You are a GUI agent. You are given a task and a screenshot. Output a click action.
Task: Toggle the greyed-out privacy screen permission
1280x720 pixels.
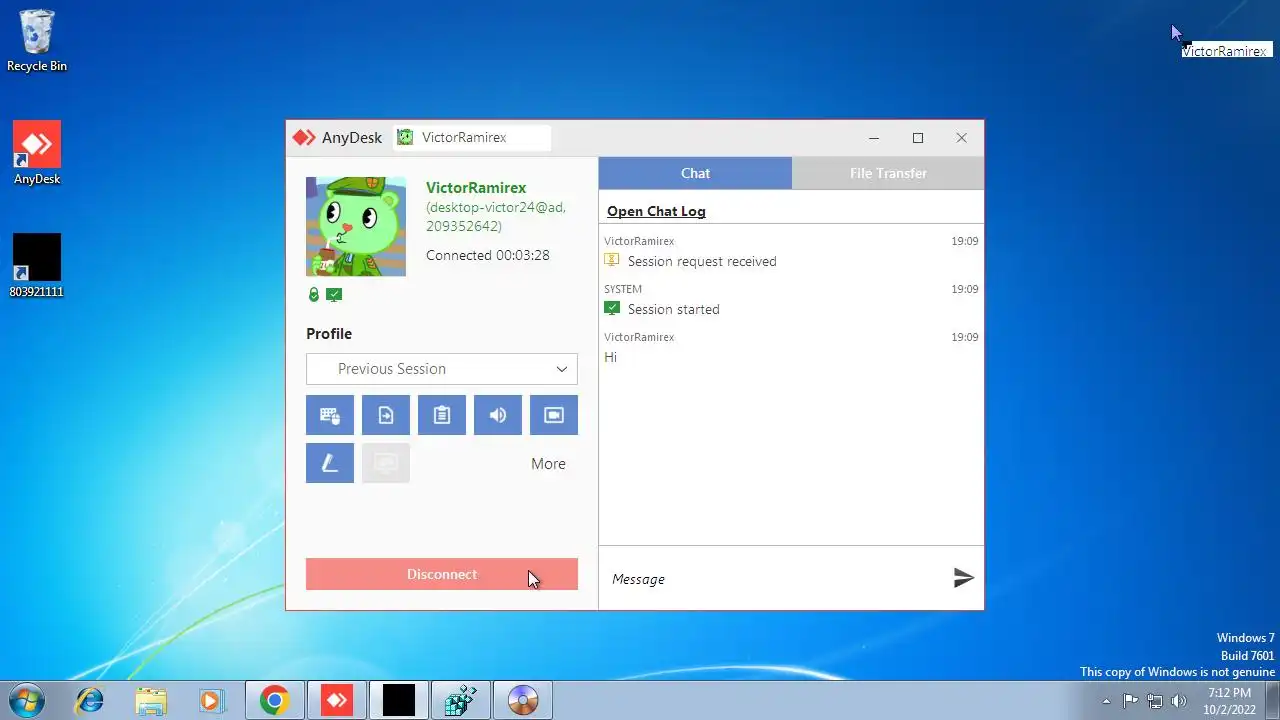pyautogui.click(x=386, y=463)
